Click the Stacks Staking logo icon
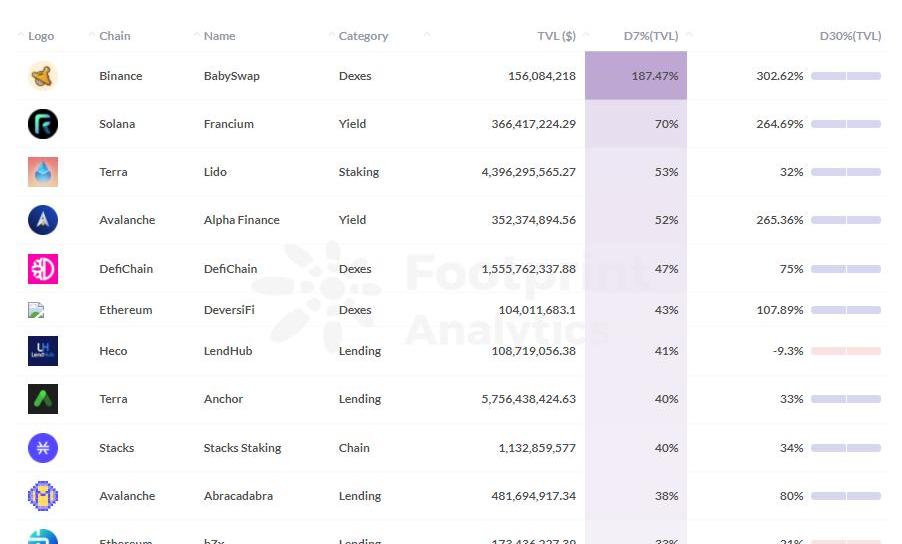The height and width of the screenshot is (544, 902). tap(42, 448)
